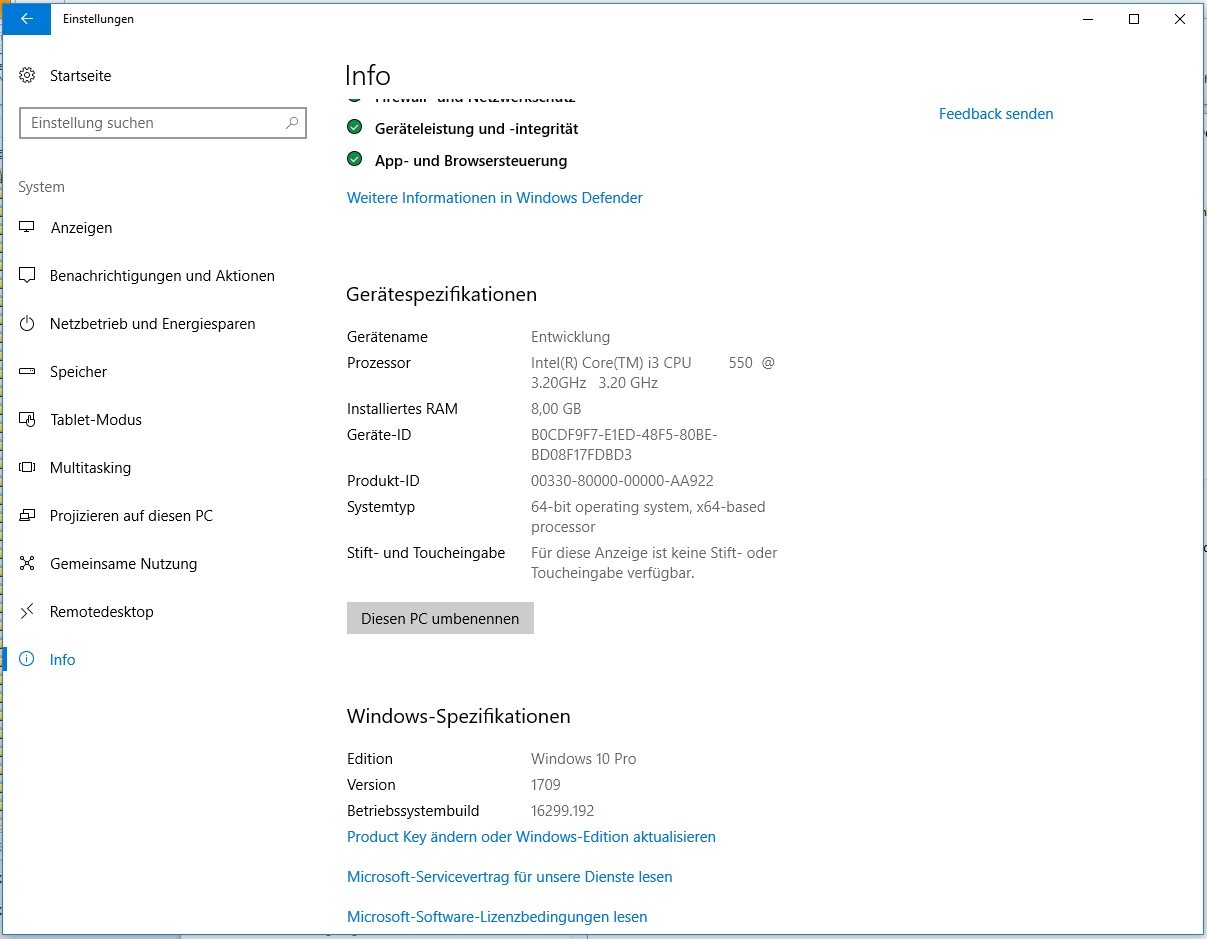Open Weitere Informationen in Windows Defender

click(x=494, y=198)
